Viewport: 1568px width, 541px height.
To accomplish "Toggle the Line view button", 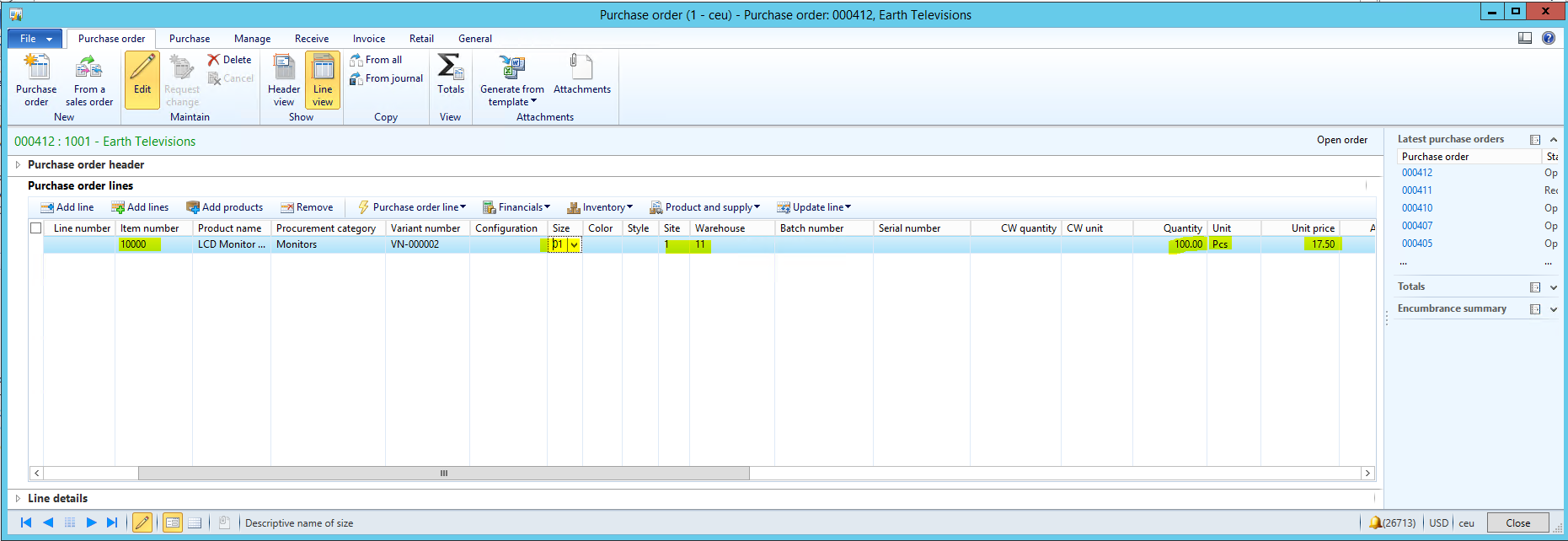I will coord(323,79).
